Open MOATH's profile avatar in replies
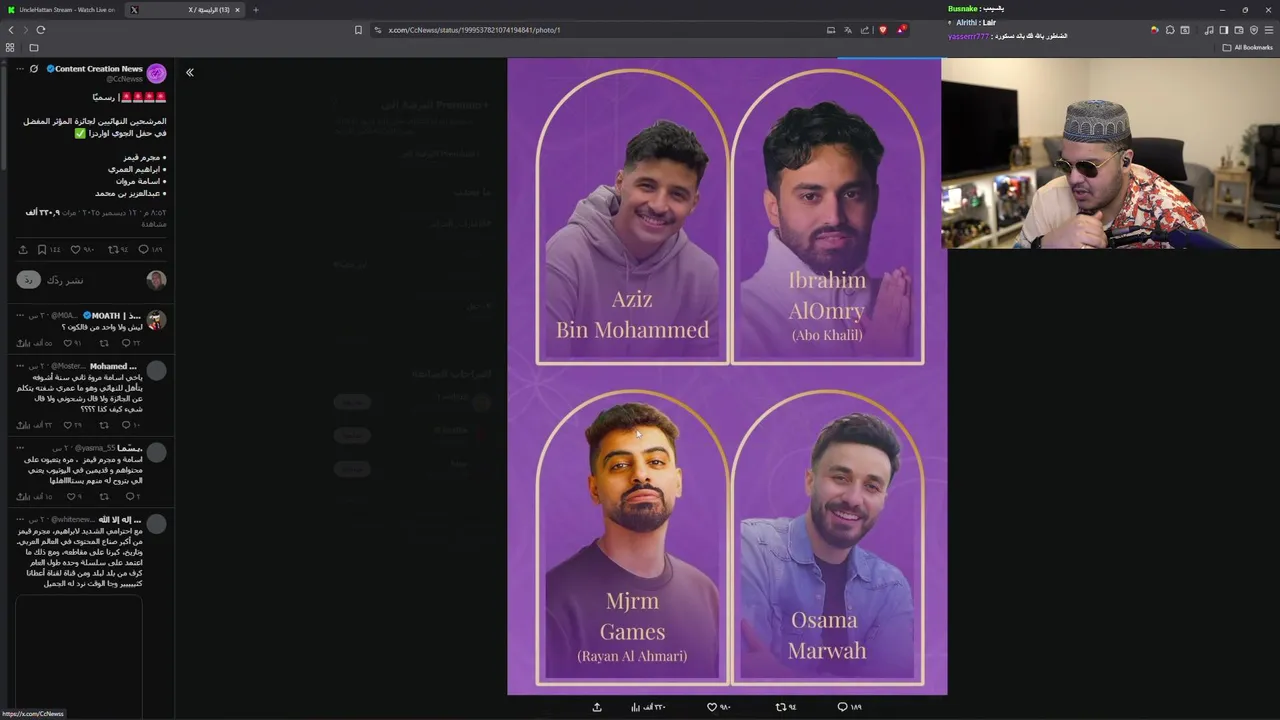Screen dimensions: 1280x720 (x=156, y=320)
